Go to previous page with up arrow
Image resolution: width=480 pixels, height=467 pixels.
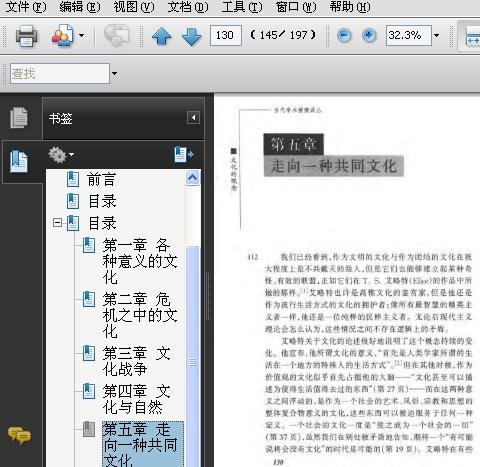pyautogui.click(x=161, y=36)
